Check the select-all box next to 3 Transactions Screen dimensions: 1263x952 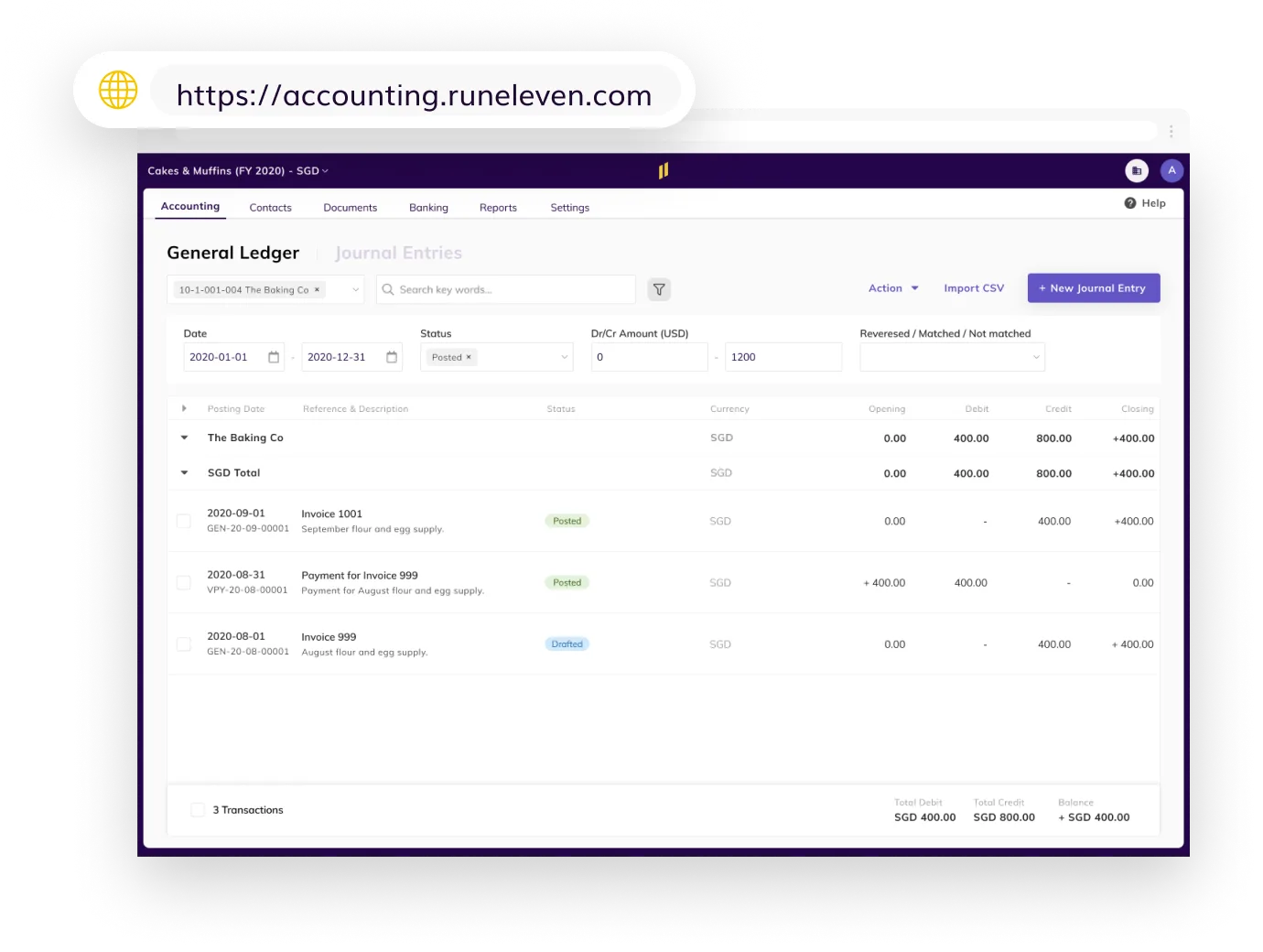(x=198, y=809)
